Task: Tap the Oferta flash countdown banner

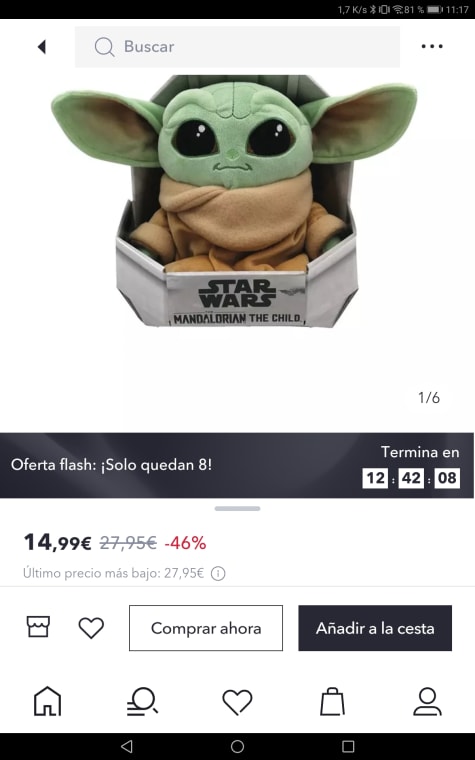Action: coord(237,465)
